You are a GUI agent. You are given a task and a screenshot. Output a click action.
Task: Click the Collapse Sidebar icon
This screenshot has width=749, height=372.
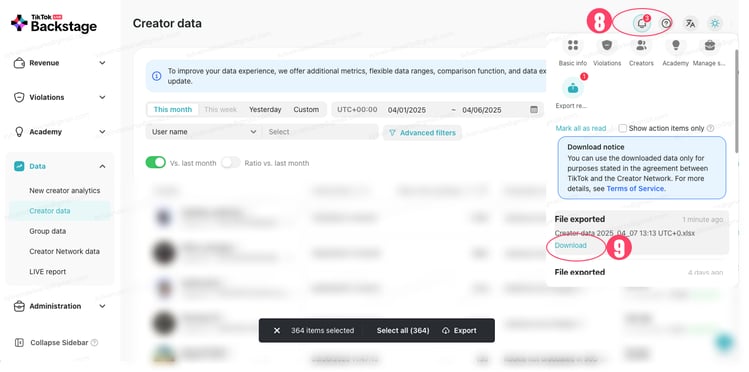[x=19, y=342]
